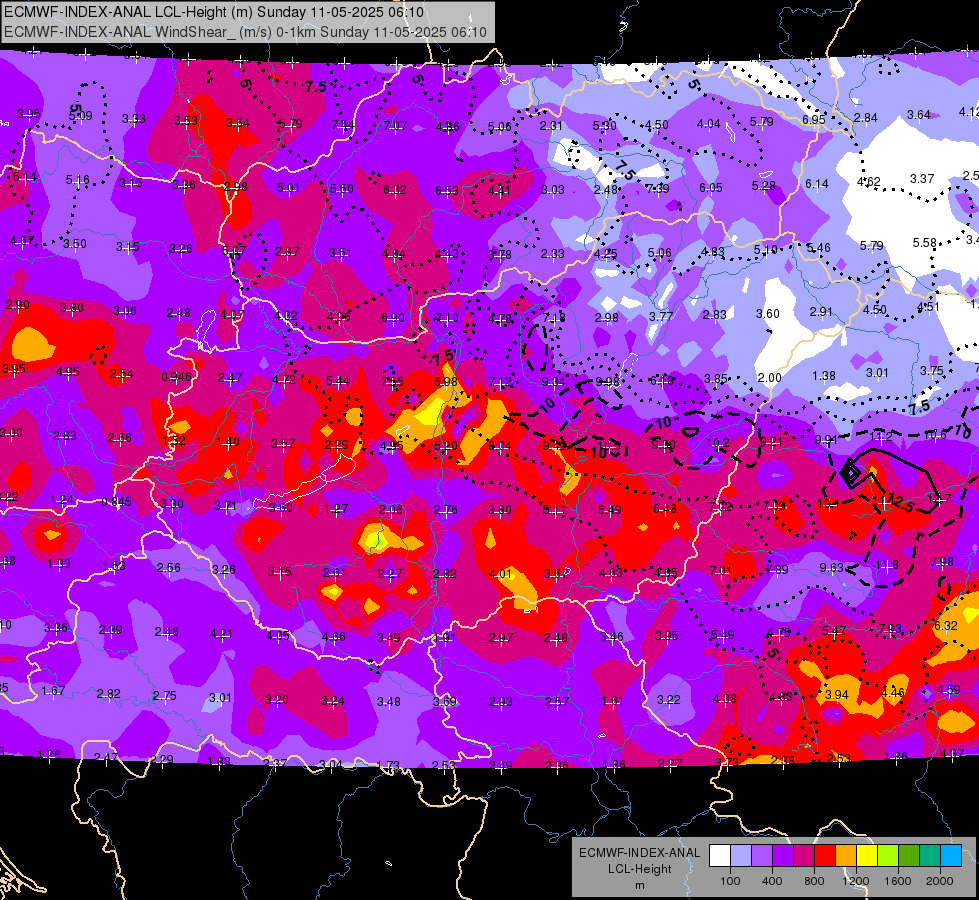Click the '4.21' wind shear value

click(x=221, y=634)
